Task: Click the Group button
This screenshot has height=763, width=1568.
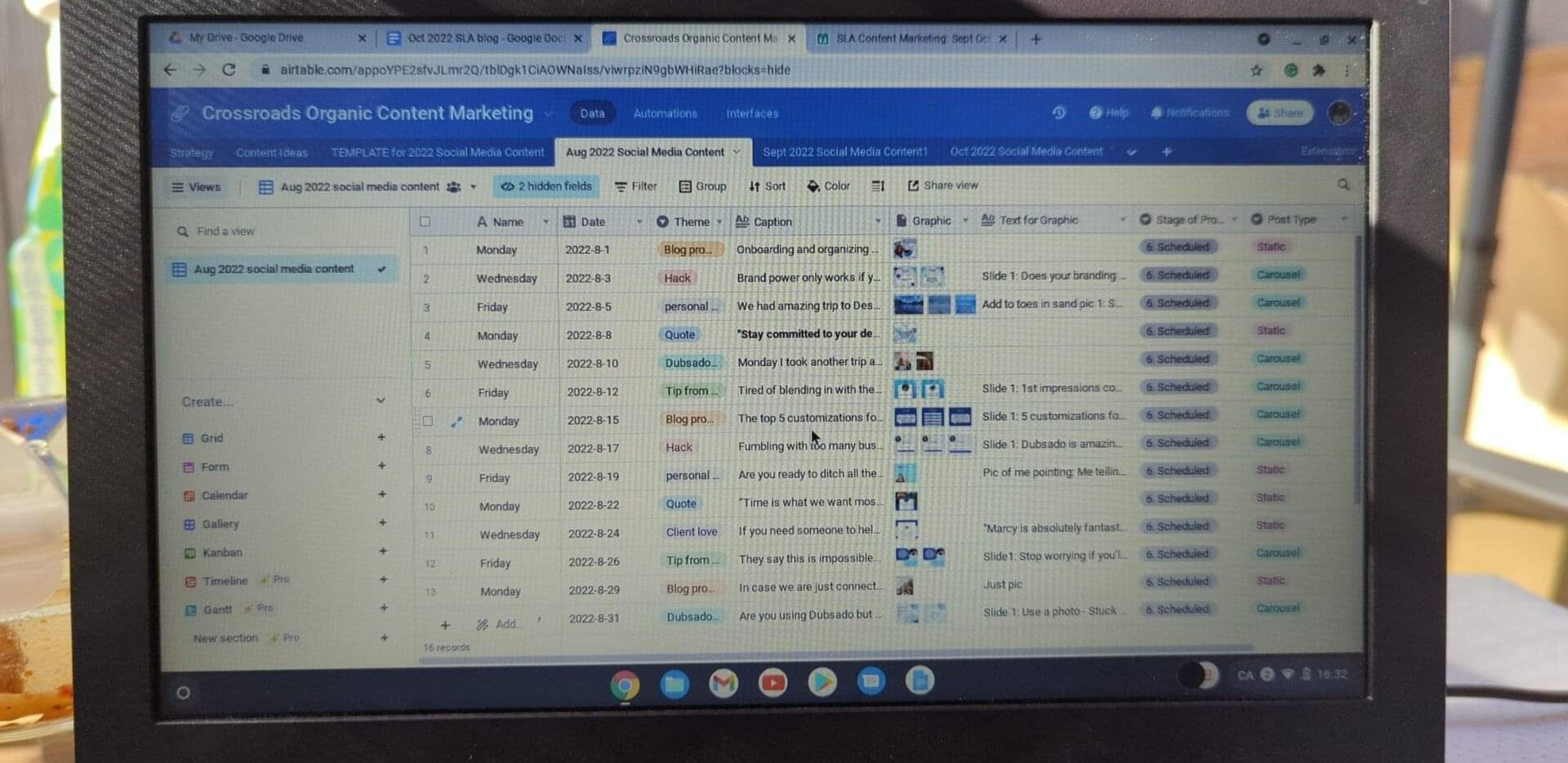Action: (x=702, y=186)
